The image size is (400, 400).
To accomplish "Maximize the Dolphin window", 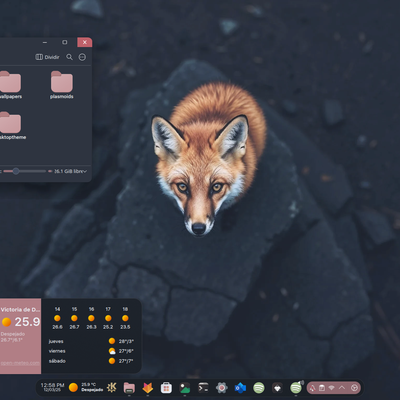I will pos(65,42).
